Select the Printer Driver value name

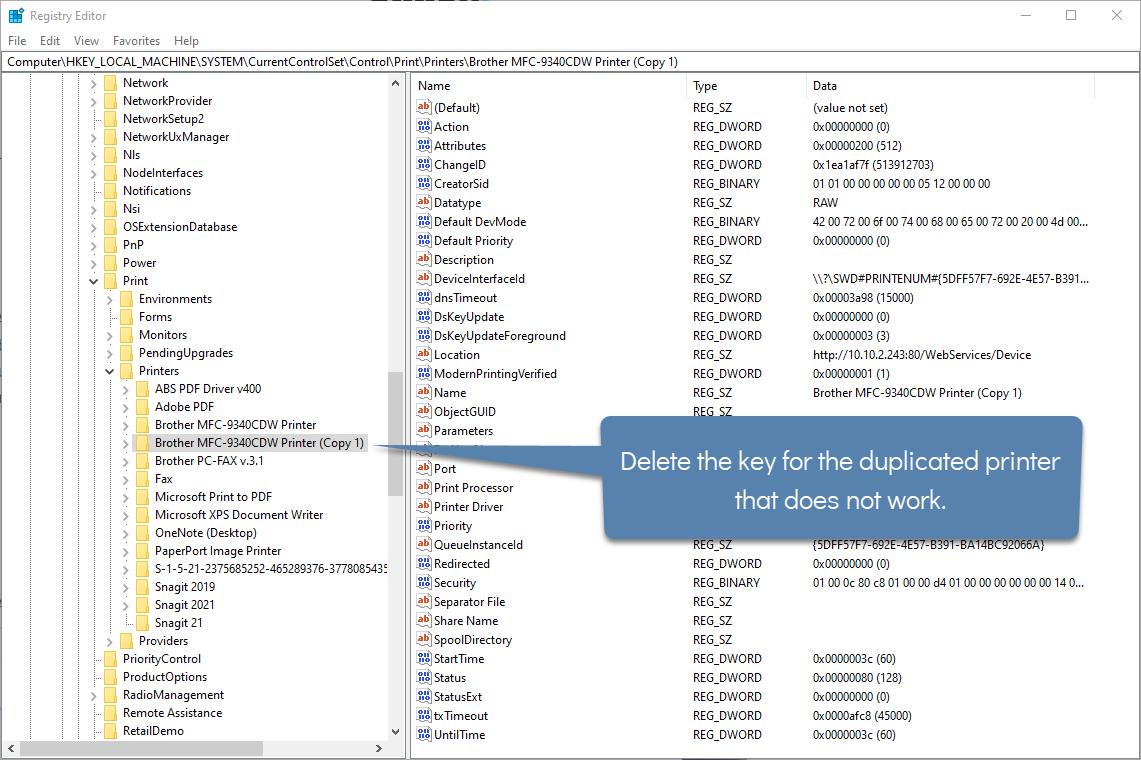(x=469, y=507)
